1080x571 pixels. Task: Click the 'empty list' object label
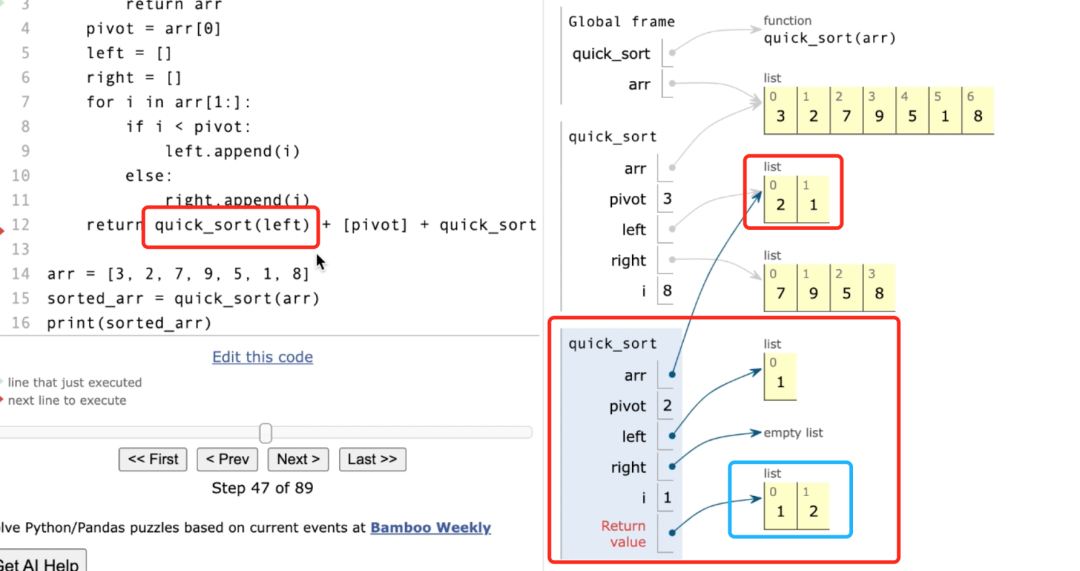[793, 433]
